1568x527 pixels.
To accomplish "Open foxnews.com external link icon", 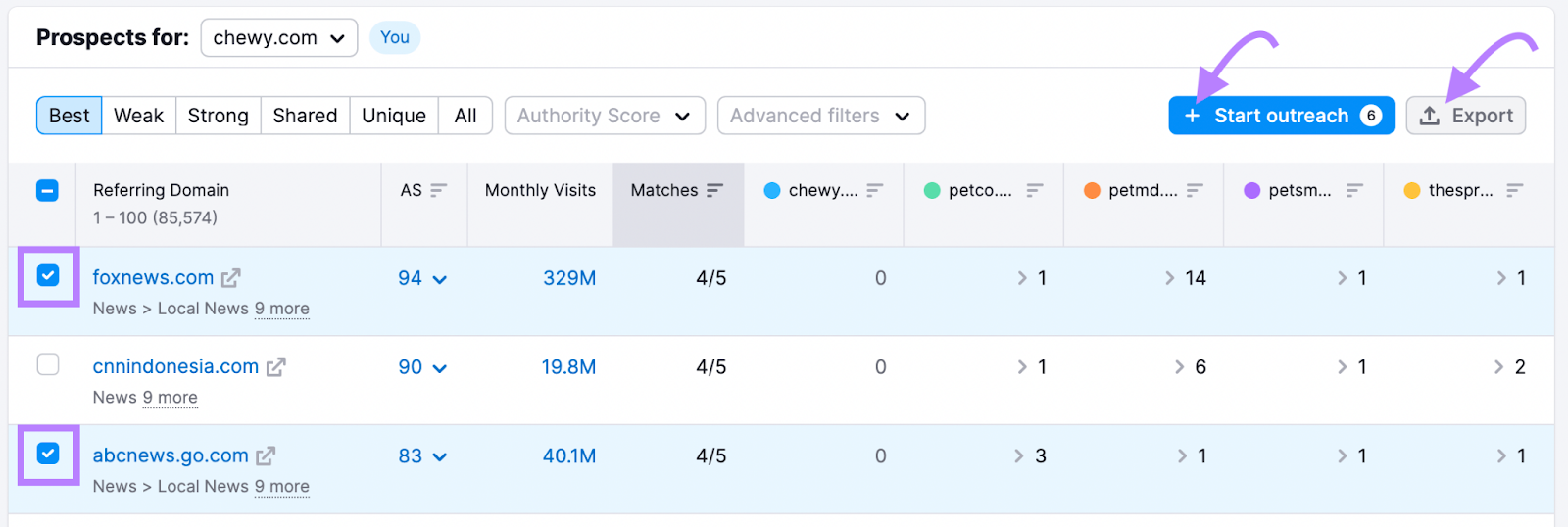I will 230,278.
